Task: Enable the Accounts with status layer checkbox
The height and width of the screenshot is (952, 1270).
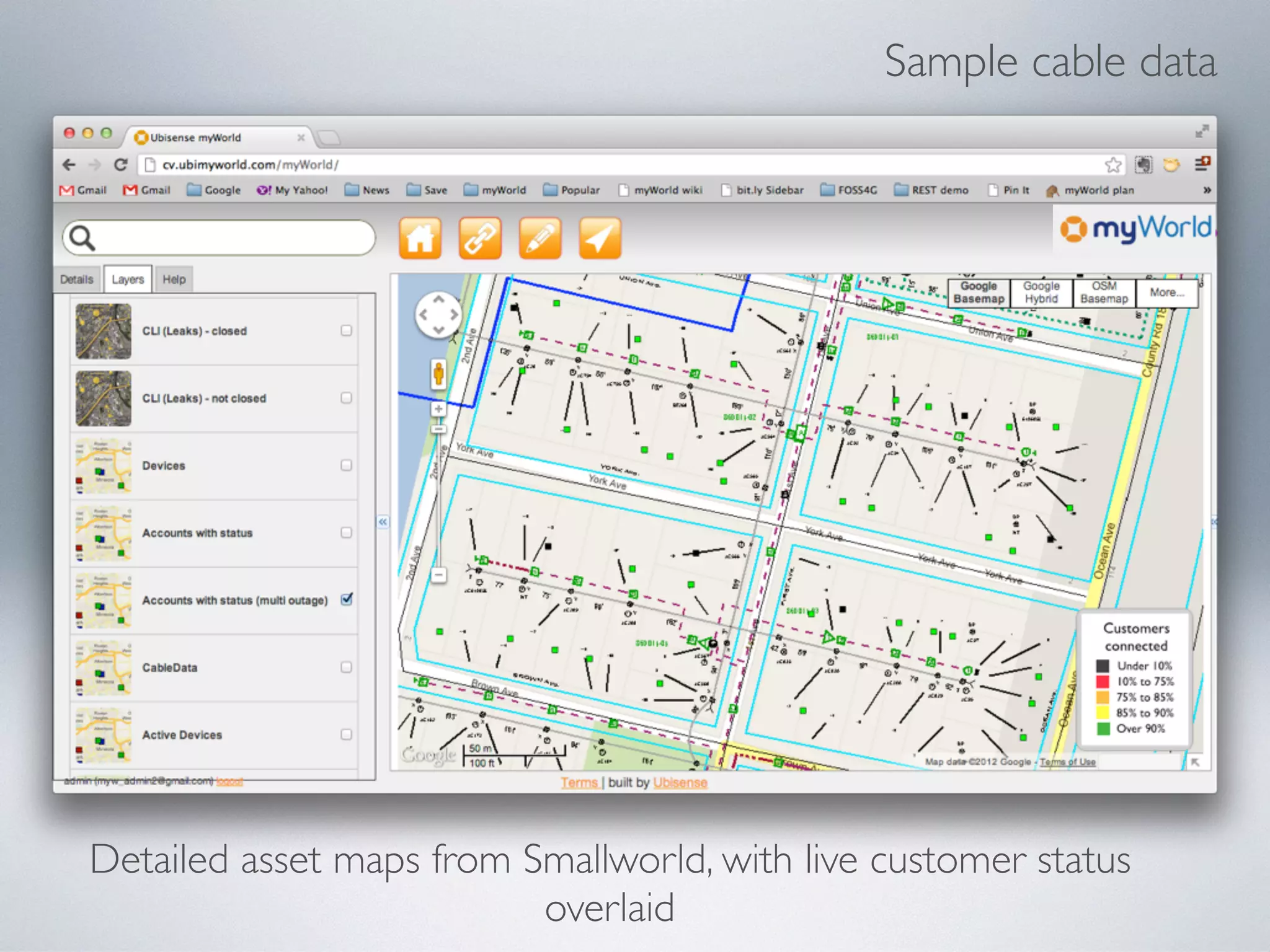Action: (x=346, y=532)
